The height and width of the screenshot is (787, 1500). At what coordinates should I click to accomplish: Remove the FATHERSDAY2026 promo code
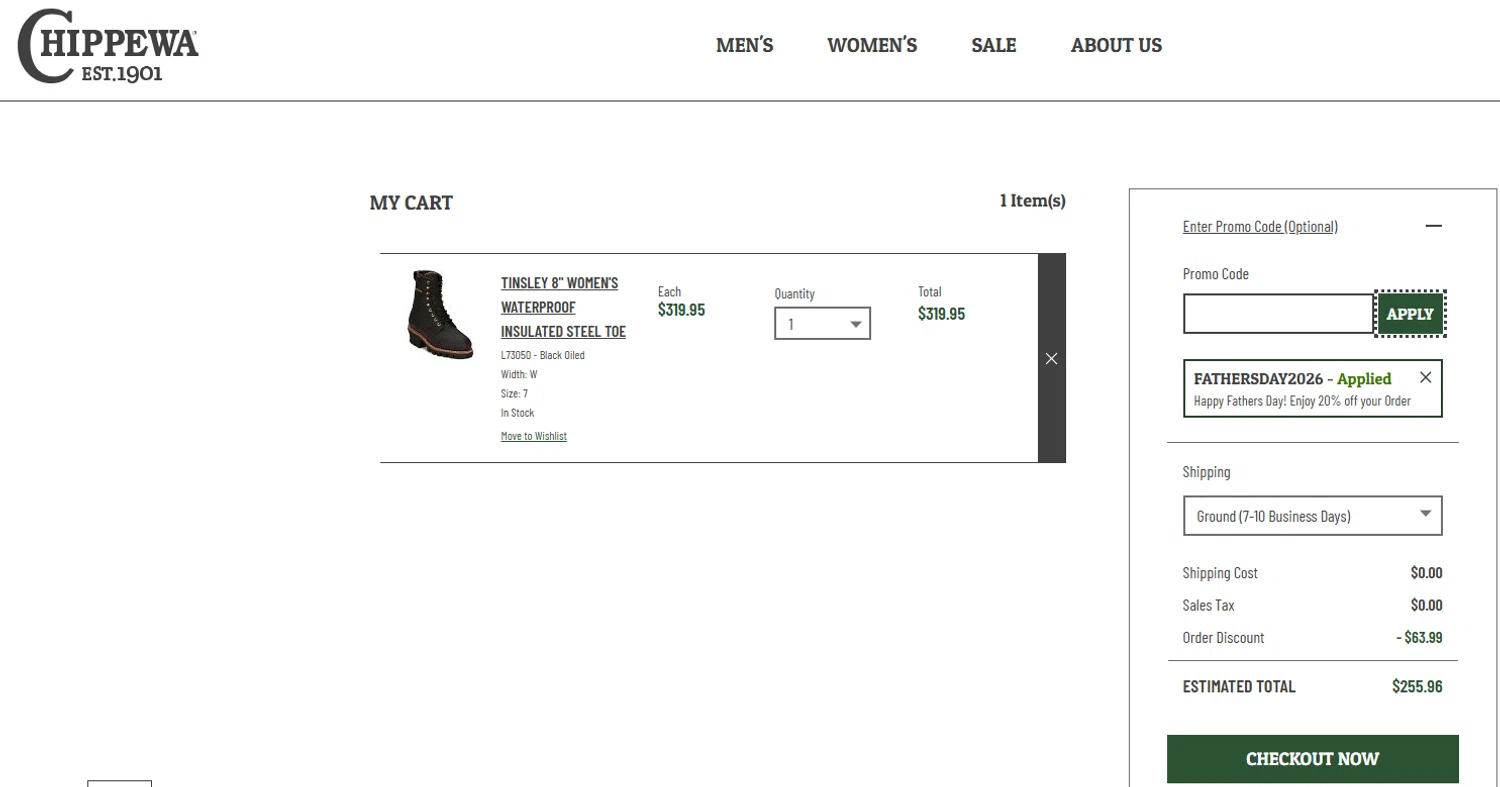click(x=1425, y=377)
